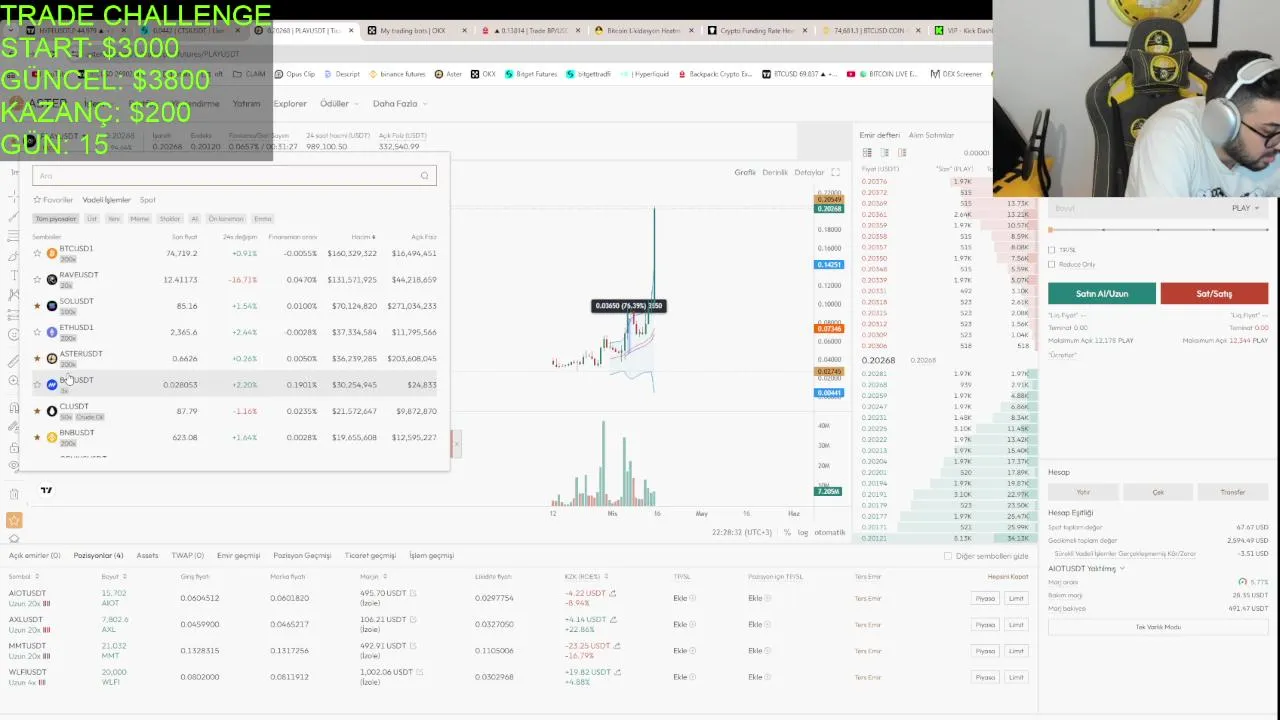Toggle log scale on chart
1280x720 pixels.
click(x=802, y=532)
